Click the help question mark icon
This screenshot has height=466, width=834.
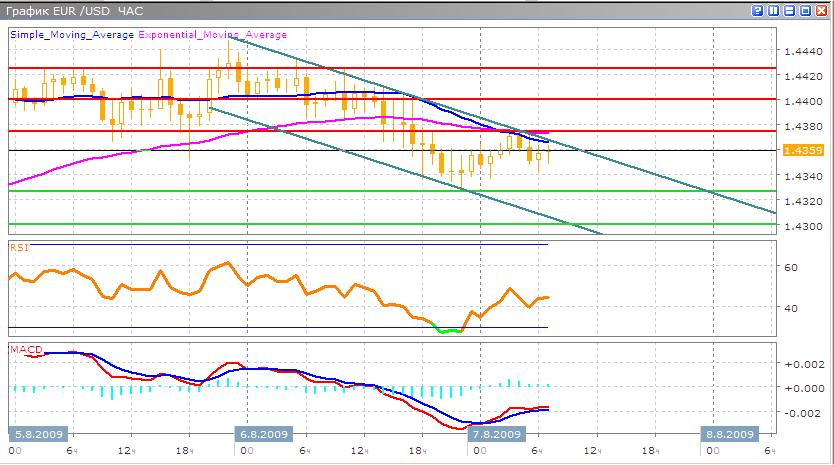[x=759, y=10]
